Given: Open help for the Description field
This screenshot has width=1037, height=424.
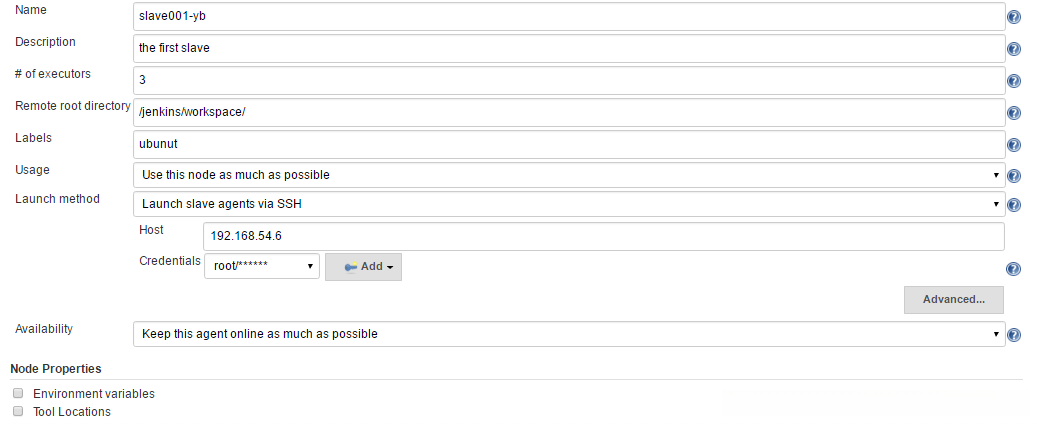Looking at the screenshot, I should (x=1014, y=49).
